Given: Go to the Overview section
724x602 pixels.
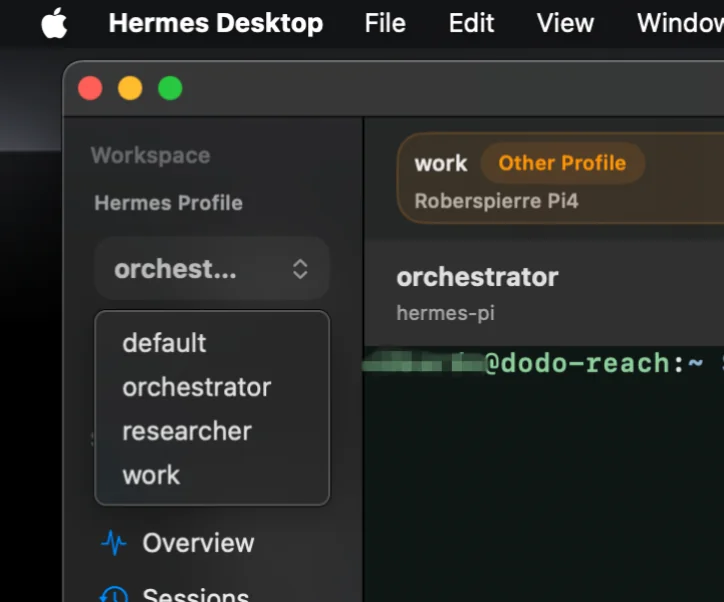Looking at the screenshot, I should point(198,543).
